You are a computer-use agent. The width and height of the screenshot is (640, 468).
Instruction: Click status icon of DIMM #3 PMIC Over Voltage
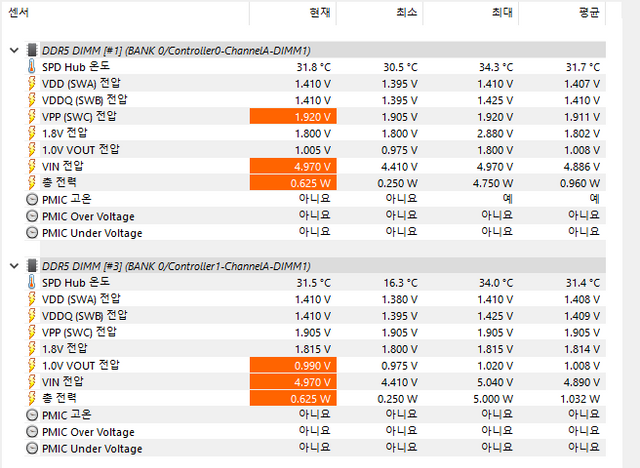32,432
